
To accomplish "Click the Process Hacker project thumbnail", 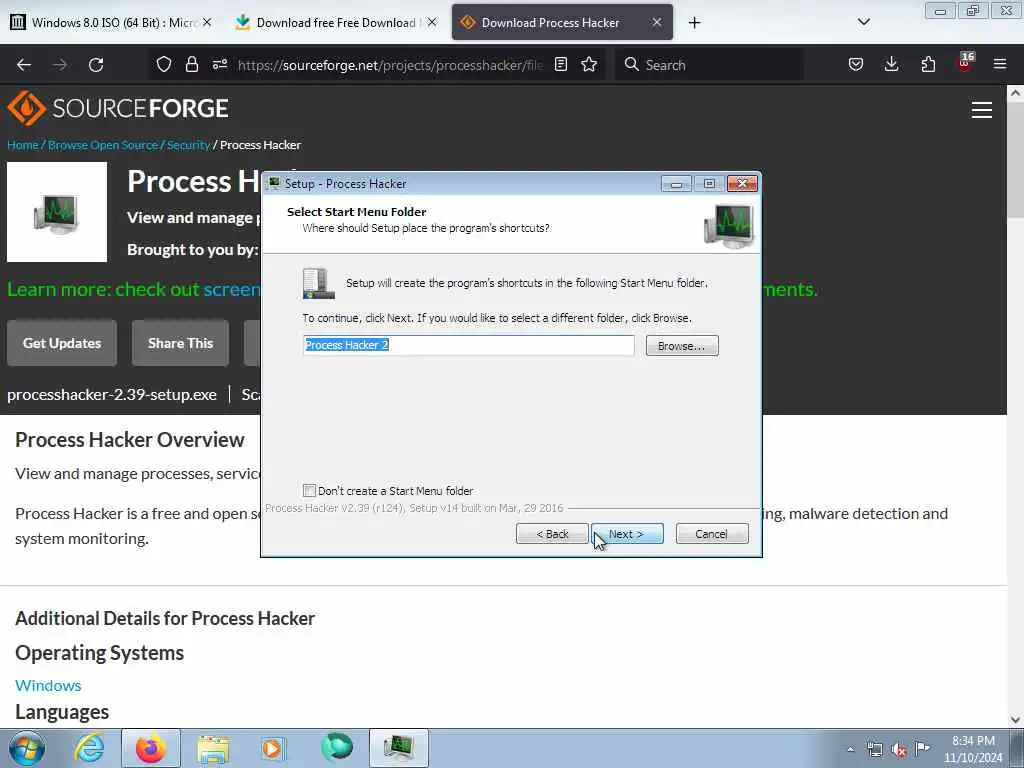I will (x=57, y=212).
